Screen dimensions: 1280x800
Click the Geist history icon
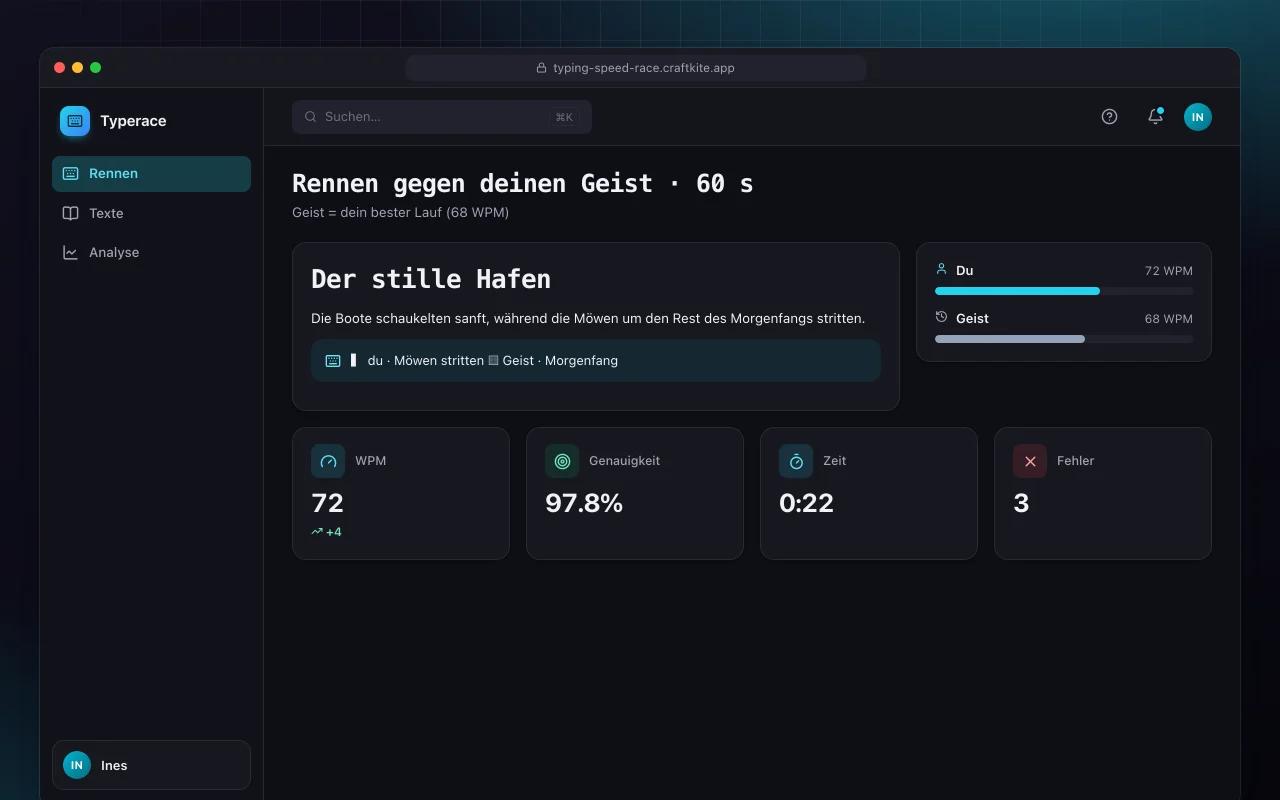click(x=941, y=317)
